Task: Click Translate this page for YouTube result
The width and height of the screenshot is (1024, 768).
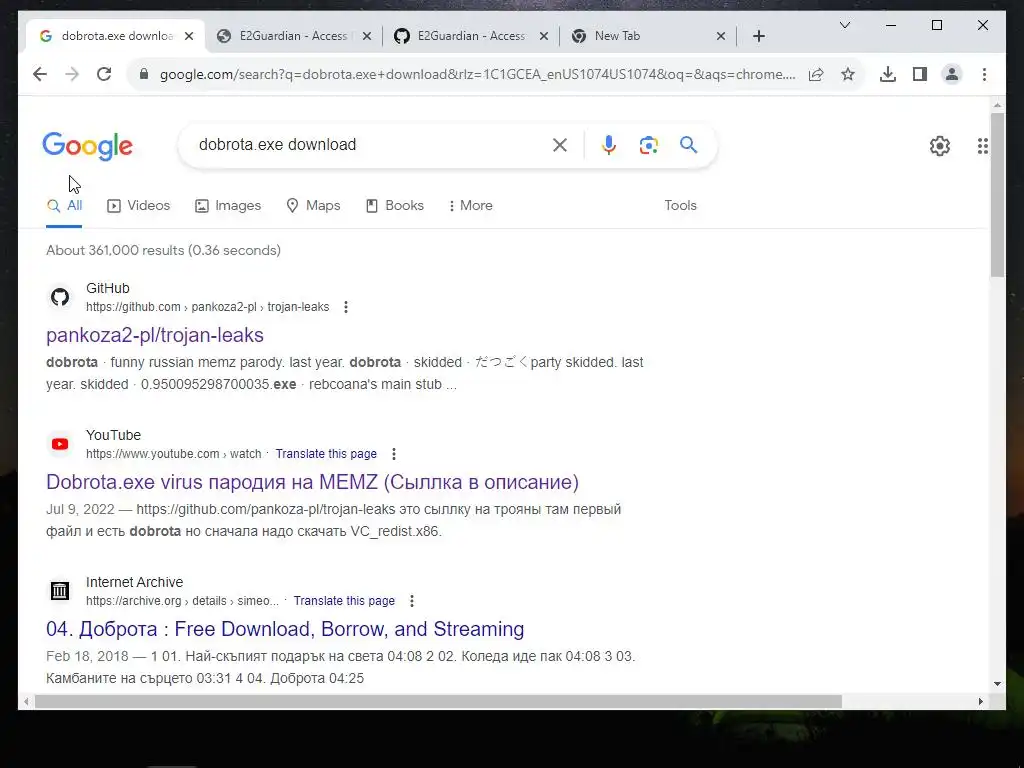Action: pyautogui.click(x=326, y=454)
